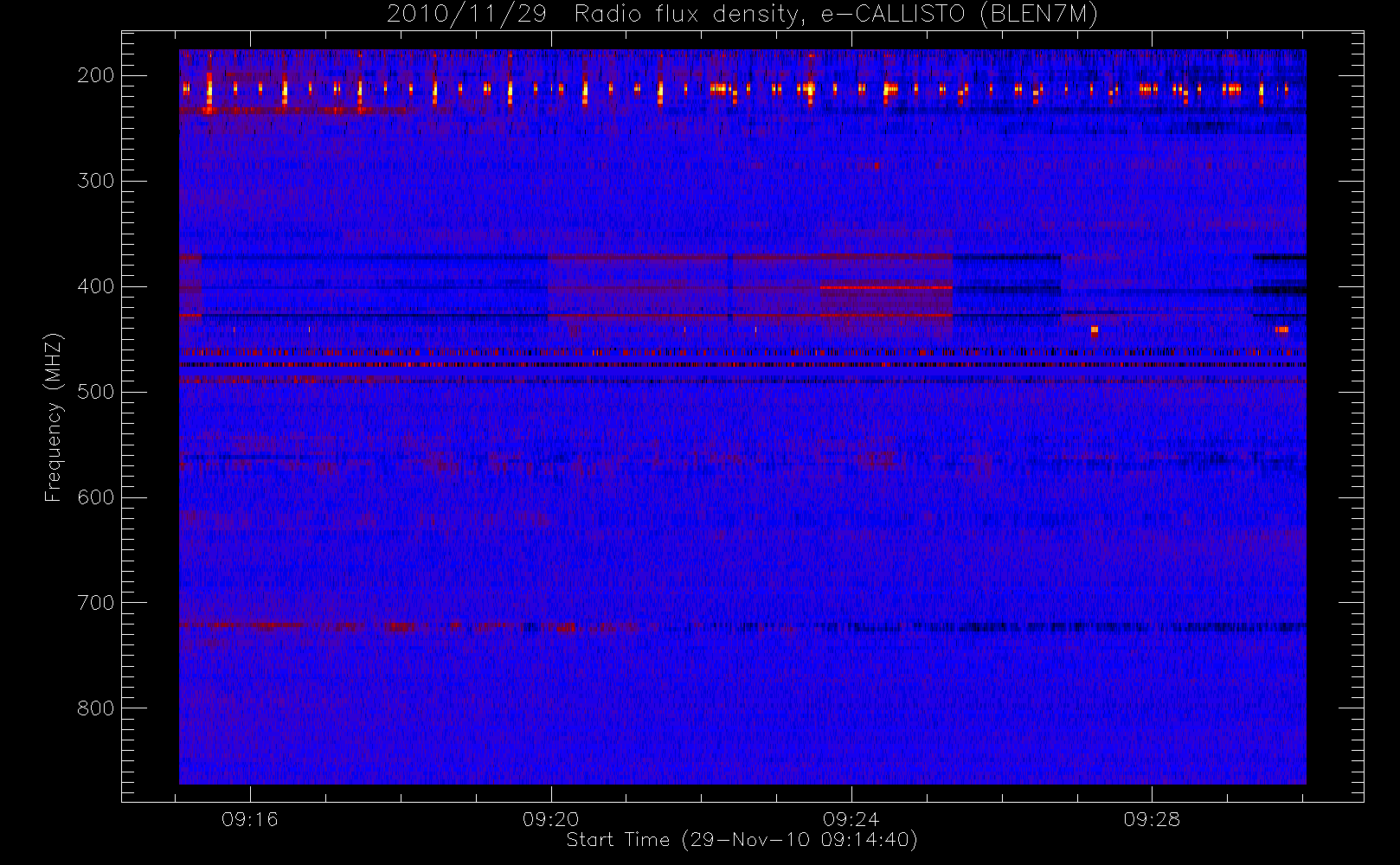Click the plot title "Radio flux density, e-CALLISTO (BLEN7M)"
The image size is (1400, 865).
pyautogui.click(x=836, y=15)
